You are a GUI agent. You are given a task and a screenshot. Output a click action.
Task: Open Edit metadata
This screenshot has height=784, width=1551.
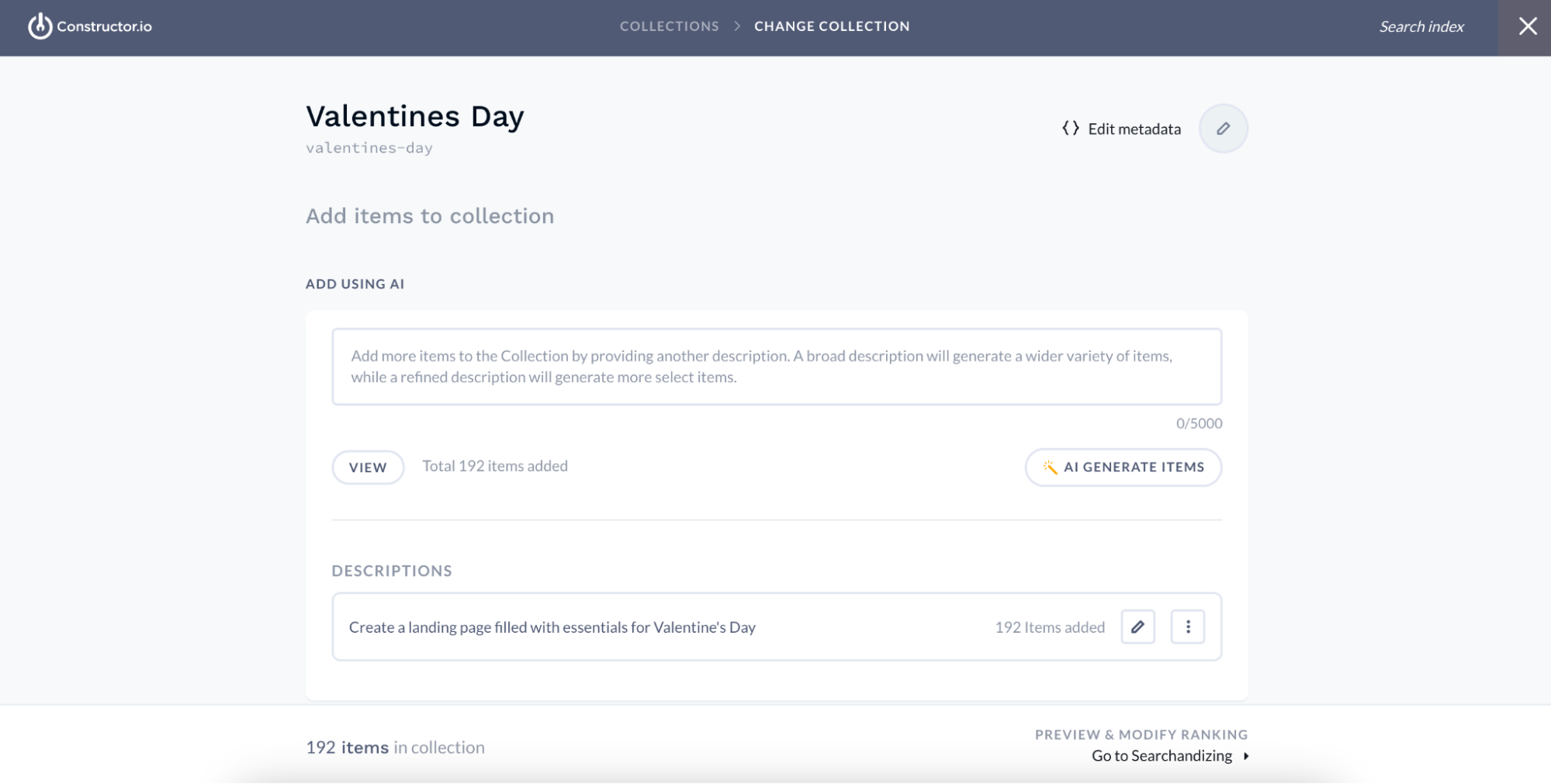[1121, 129]
